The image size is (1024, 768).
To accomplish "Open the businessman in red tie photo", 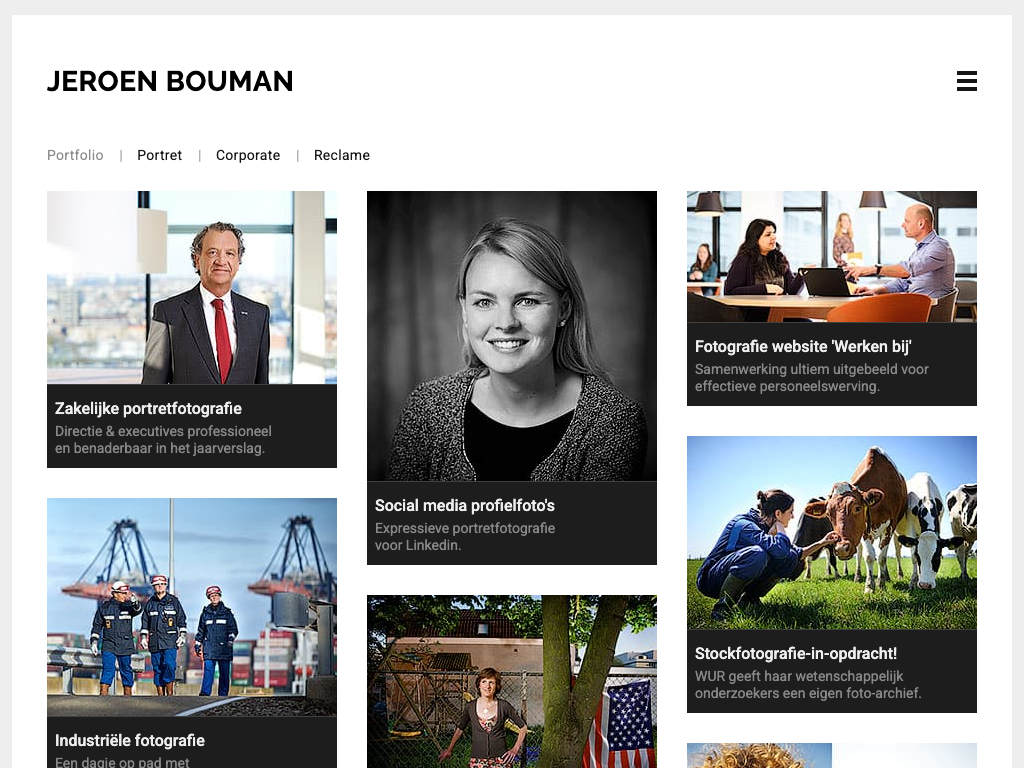I will coord(192,288).
